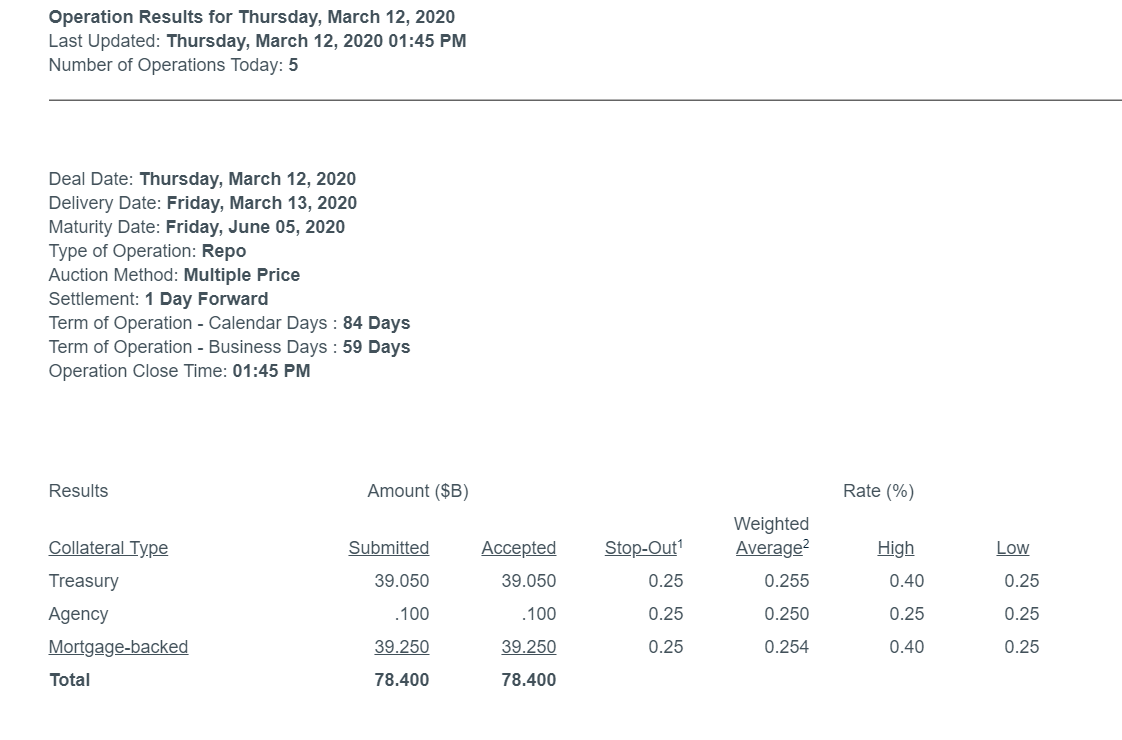Click the Accepted column header link
Image resolution: width=1122 pixels, height=740 pixels.
pyautogui.click(x=518, y=548)
